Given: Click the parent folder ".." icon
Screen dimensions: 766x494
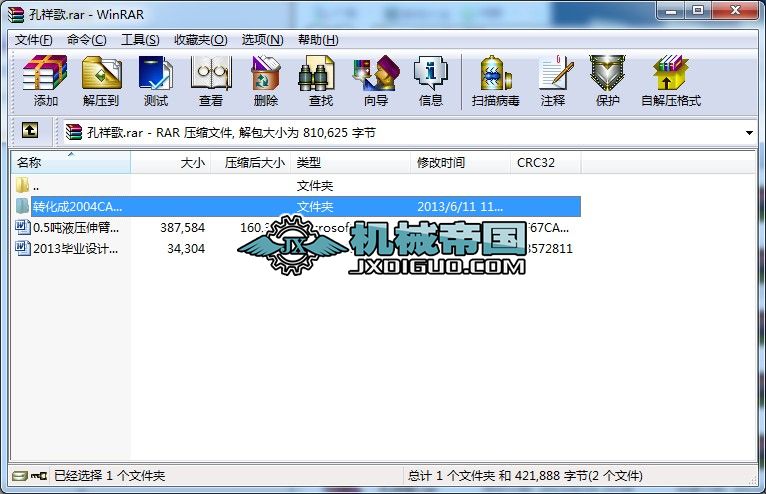Looking at the screenshot, I should pyautogui.click(x=22, y=185).
